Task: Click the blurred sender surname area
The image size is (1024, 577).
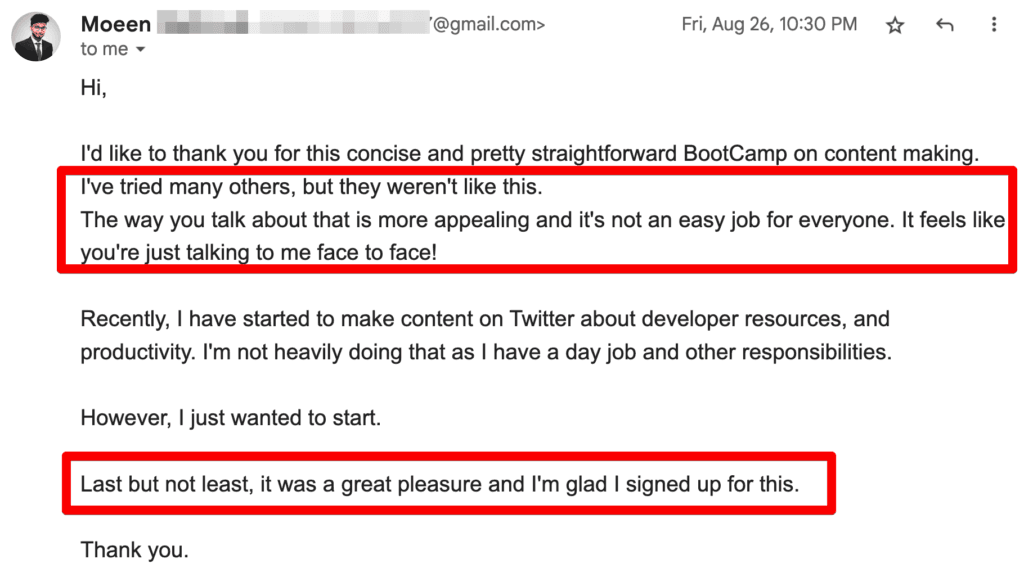Action: tap(293, 22)
